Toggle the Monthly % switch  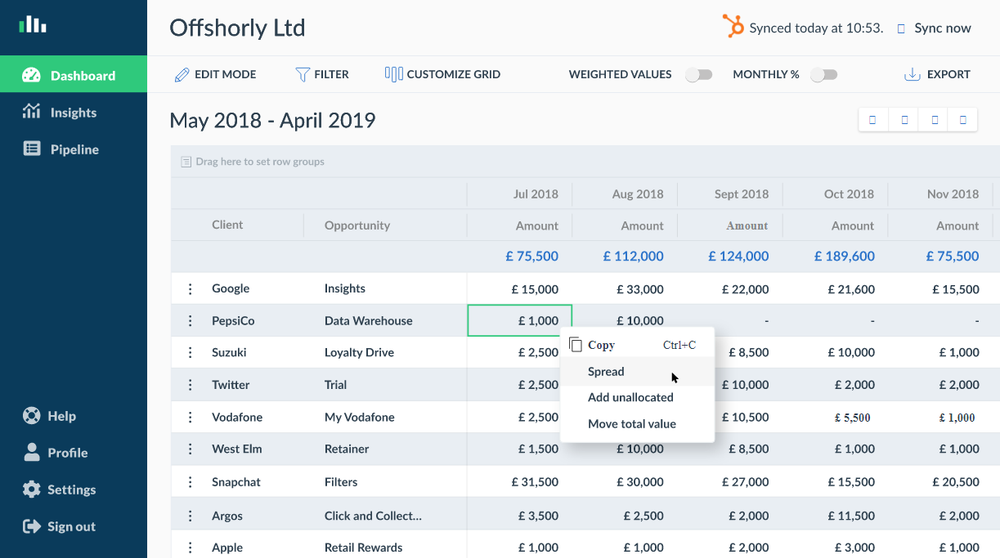(x=824, y=75)
